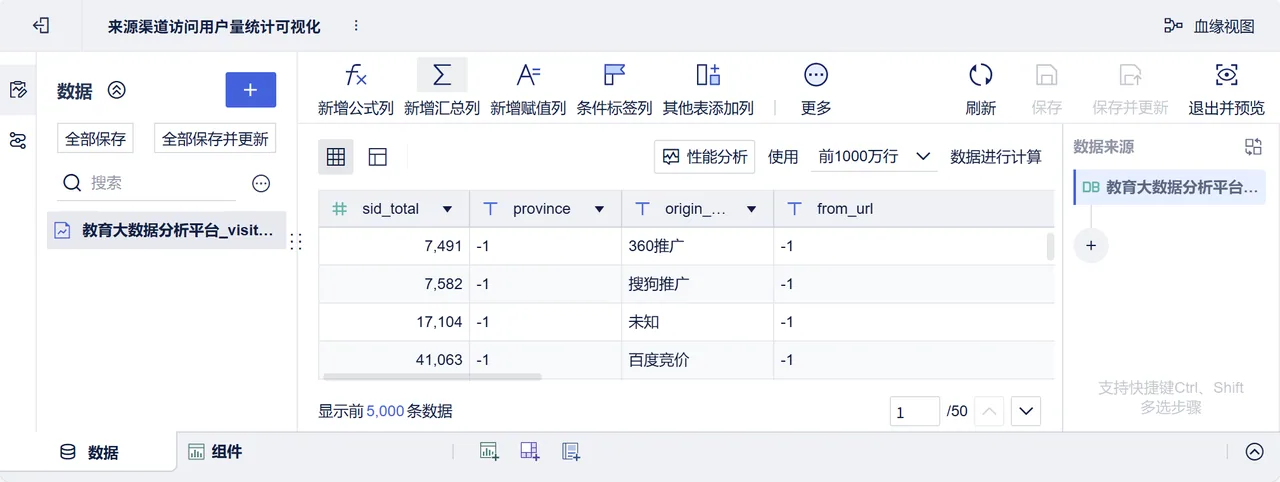Screen dimensions: 1280x482
Task: Click the layout icon beside 数据来源
Action: (1253, 147)
